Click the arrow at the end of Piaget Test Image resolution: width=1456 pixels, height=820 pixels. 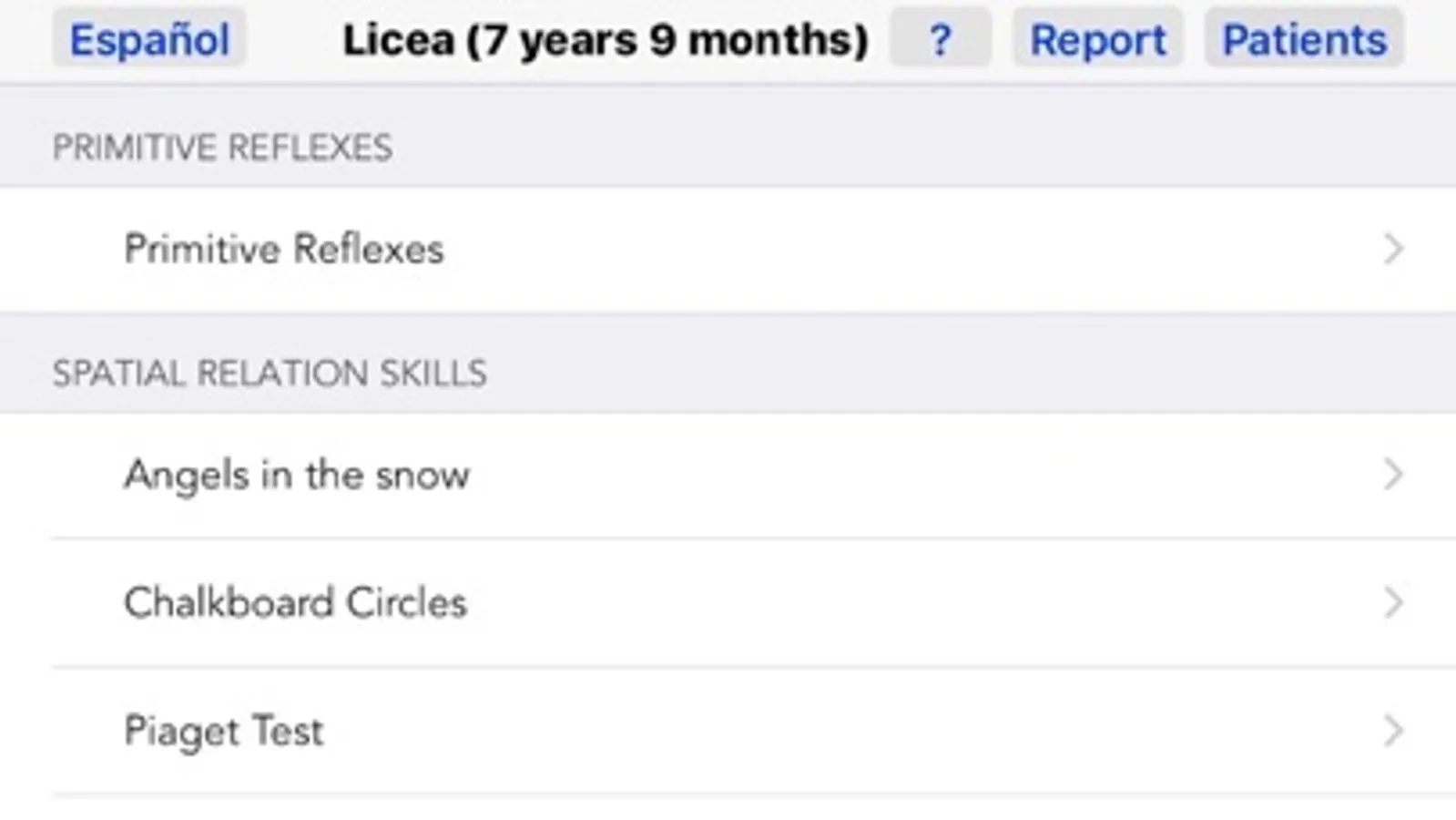coord(1393,731)
